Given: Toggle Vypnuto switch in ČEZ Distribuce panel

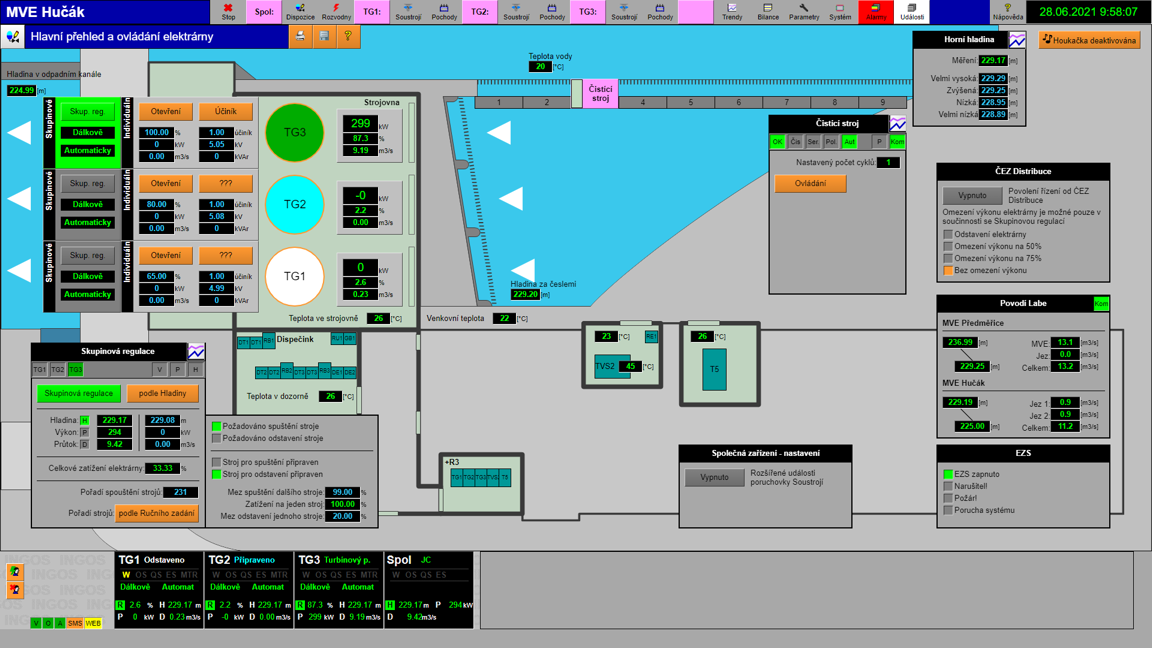Looking at the screenshot, I should [972, 195].
